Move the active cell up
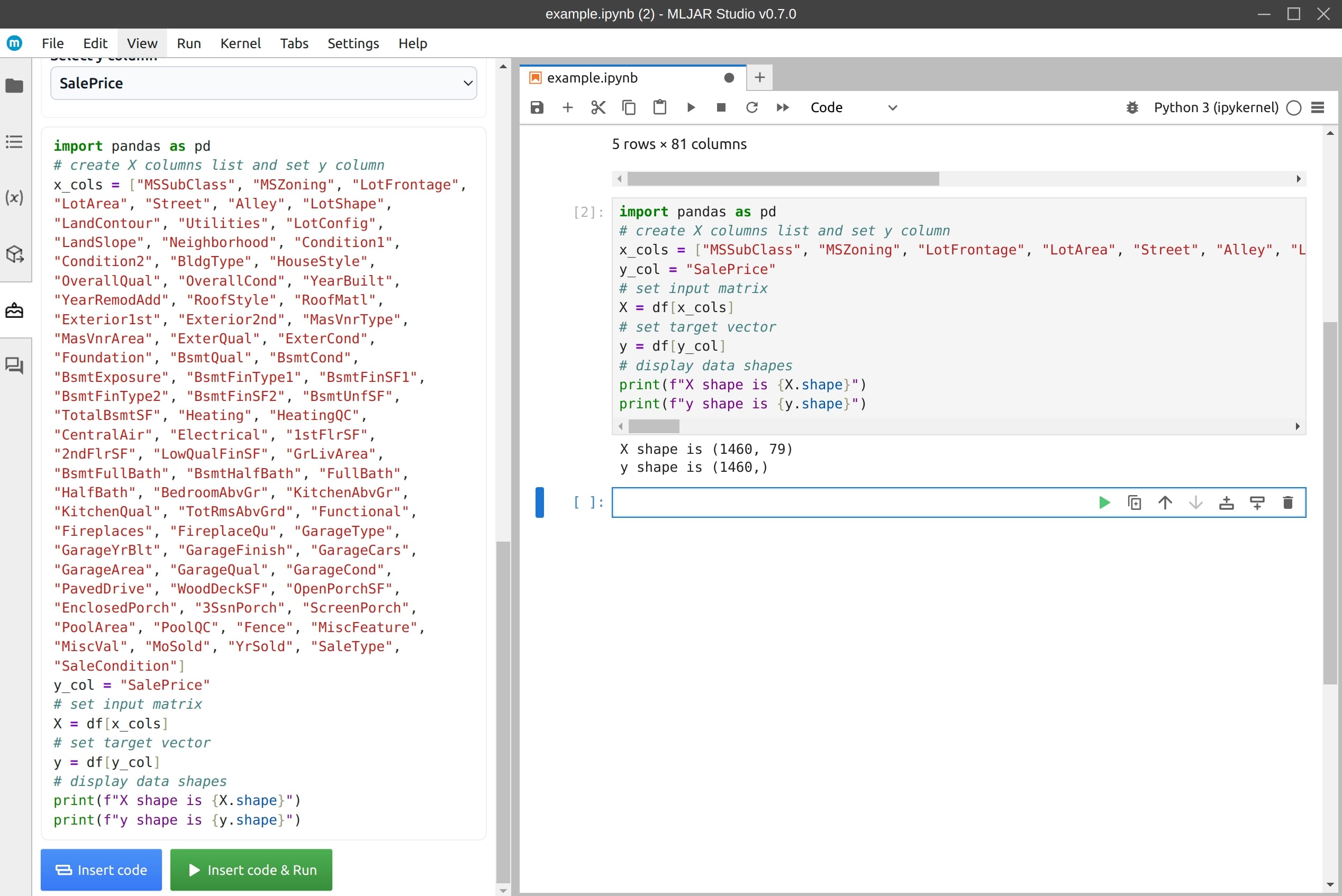Image resolution: width=1342 pixels, height=896 pixels. (x=1165, y=503)
